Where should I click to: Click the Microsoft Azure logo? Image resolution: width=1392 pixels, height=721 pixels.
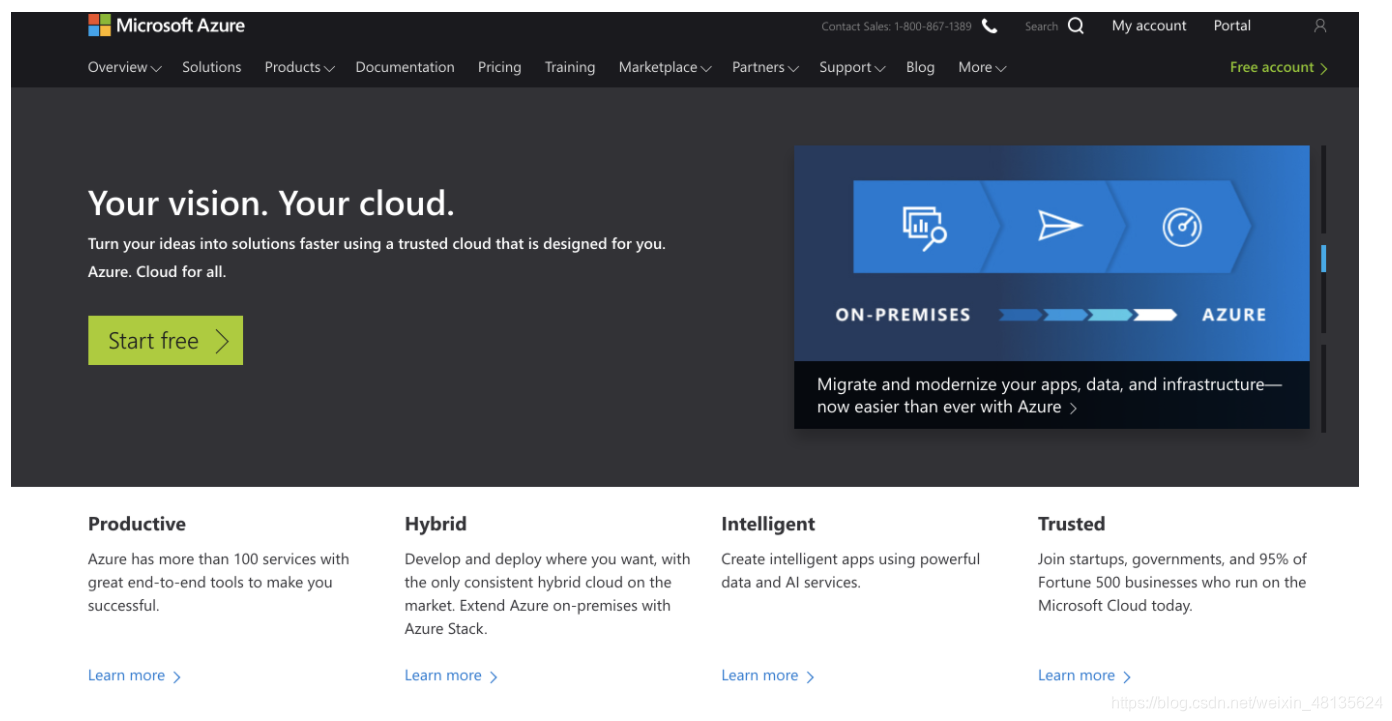point(166,26)
